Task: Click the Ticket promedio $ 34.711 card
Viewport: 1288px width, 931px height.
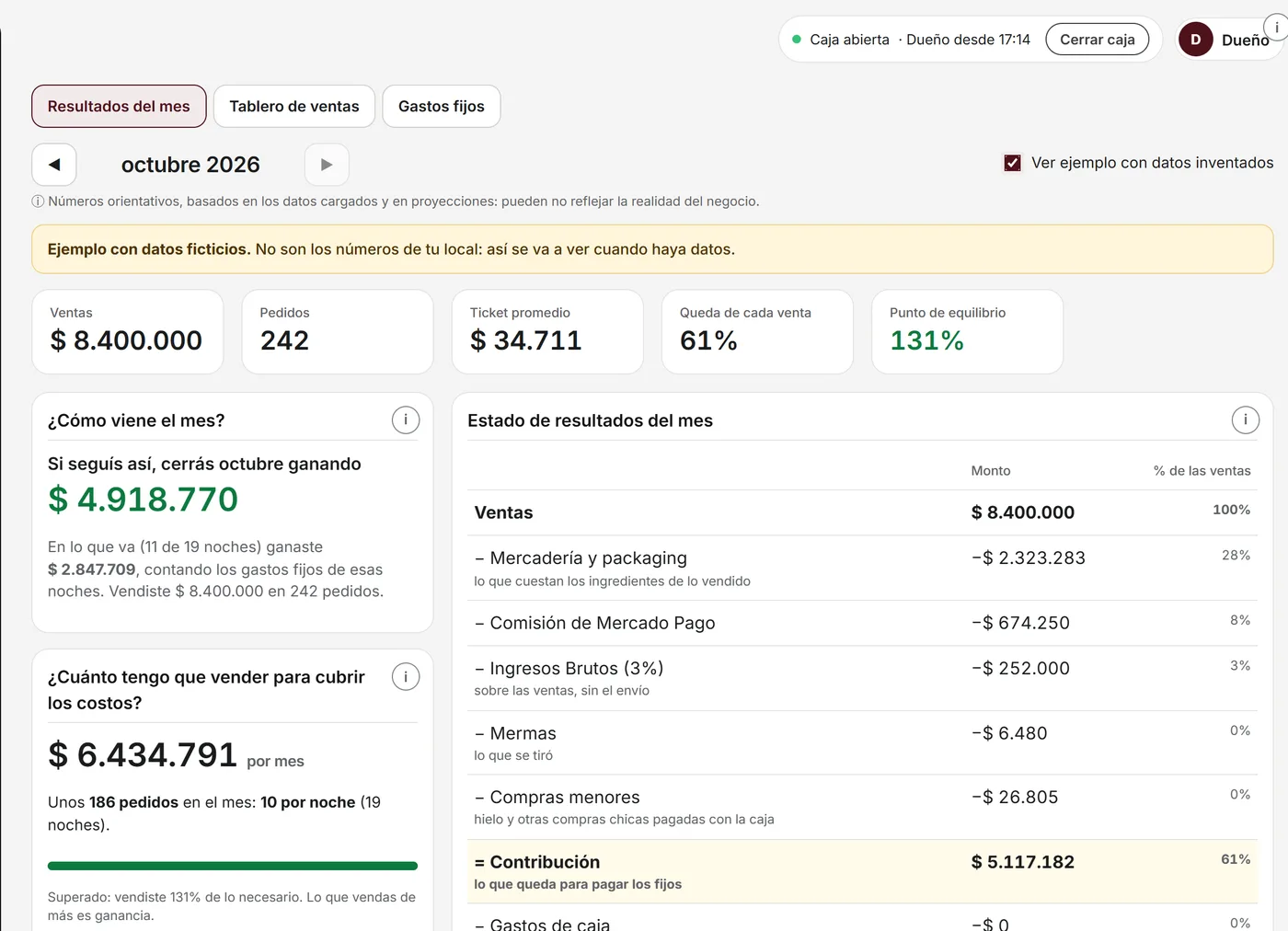Action: click(x=547, y=332)
